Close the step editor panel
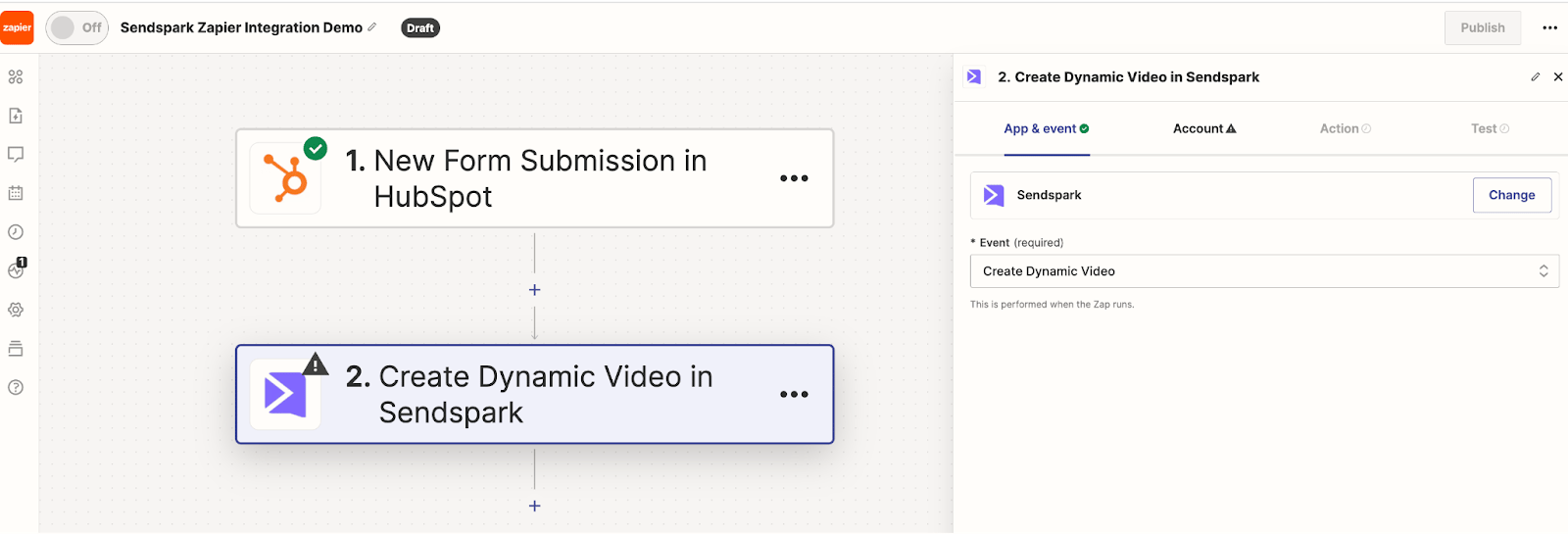 1558,76
